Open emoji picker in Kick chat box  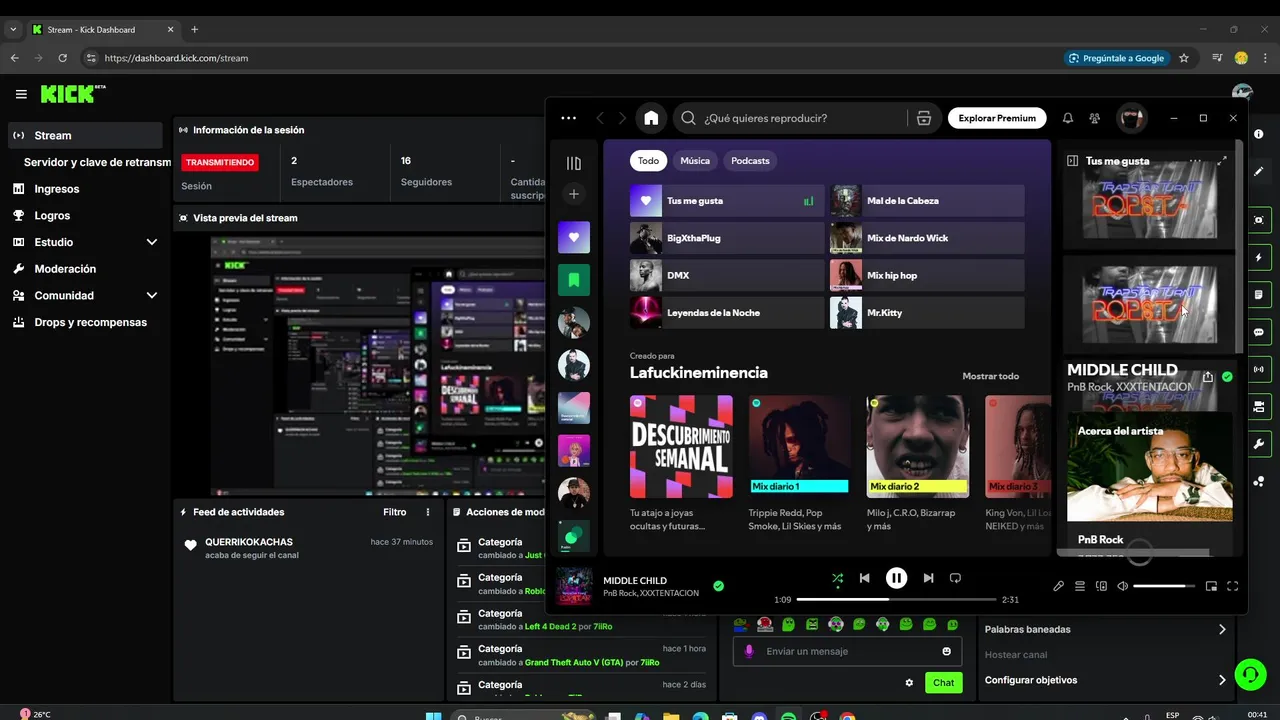coord(946,651)
